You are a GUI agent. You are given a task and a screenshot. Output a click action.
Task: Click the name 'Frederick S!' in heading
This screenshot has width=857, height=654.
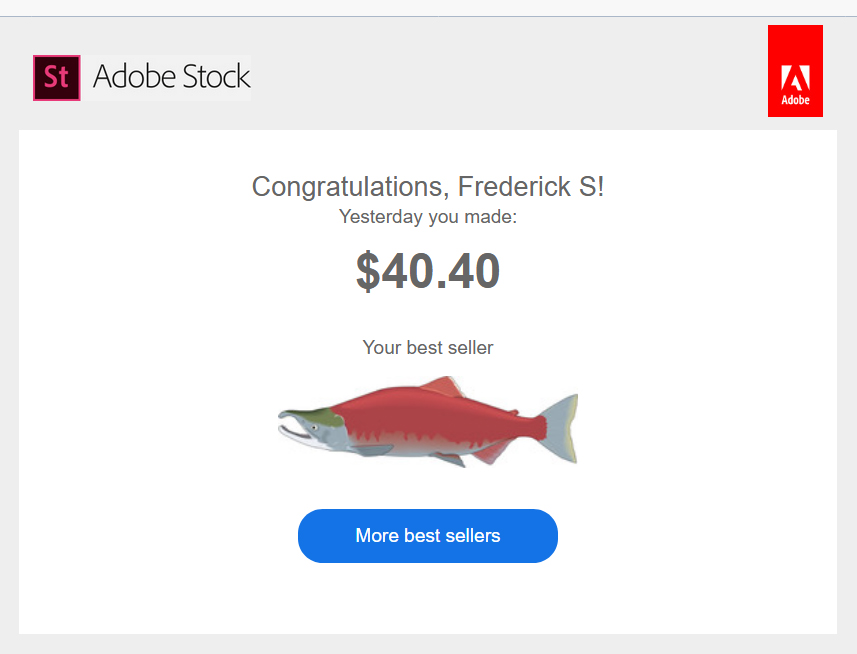[x=531, y=187]
